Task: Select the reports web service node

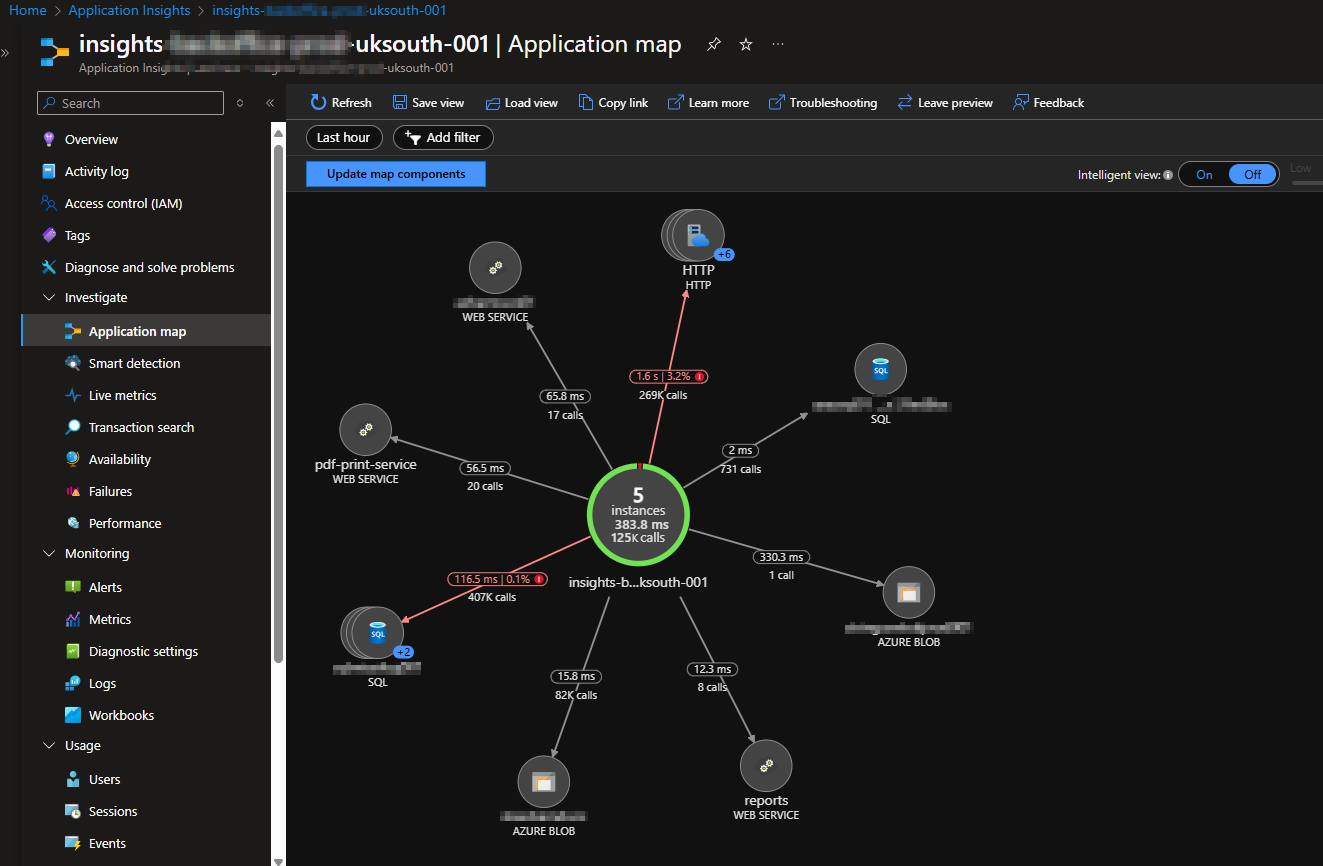Action: [766, 765]
